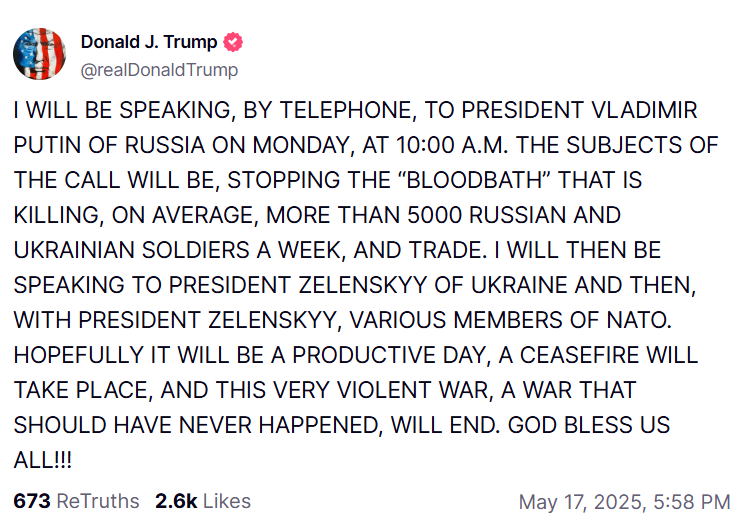Open the Donald J. Trump display name
Viewport: 746px width, 532px height.
[150, 43]
